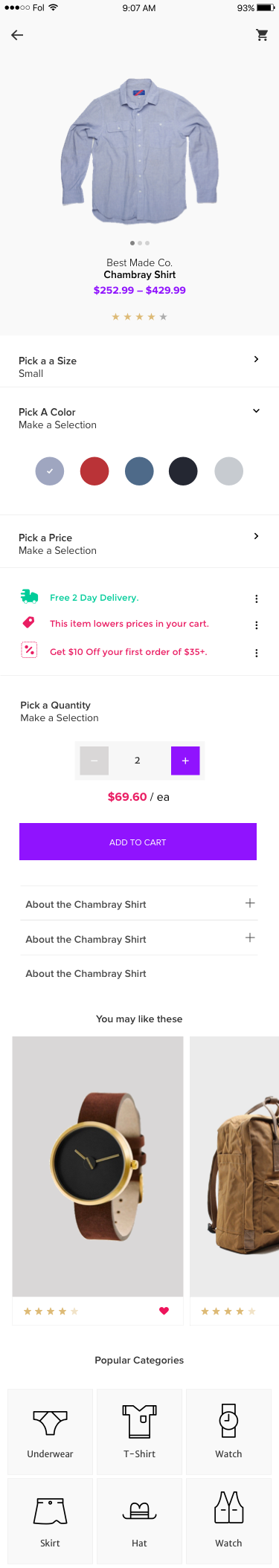Go back using the arrow icon
This screenshot has height=1568, width=279.
[x=17, y=35]
